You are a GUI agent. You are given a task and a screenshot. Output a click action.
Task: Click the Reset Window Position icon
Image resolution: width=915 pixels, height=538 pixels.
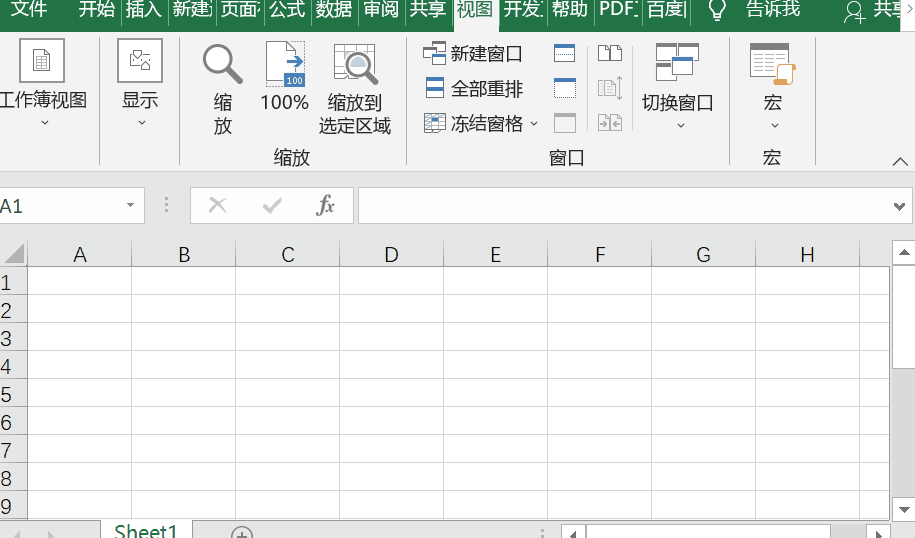[610, 123]
